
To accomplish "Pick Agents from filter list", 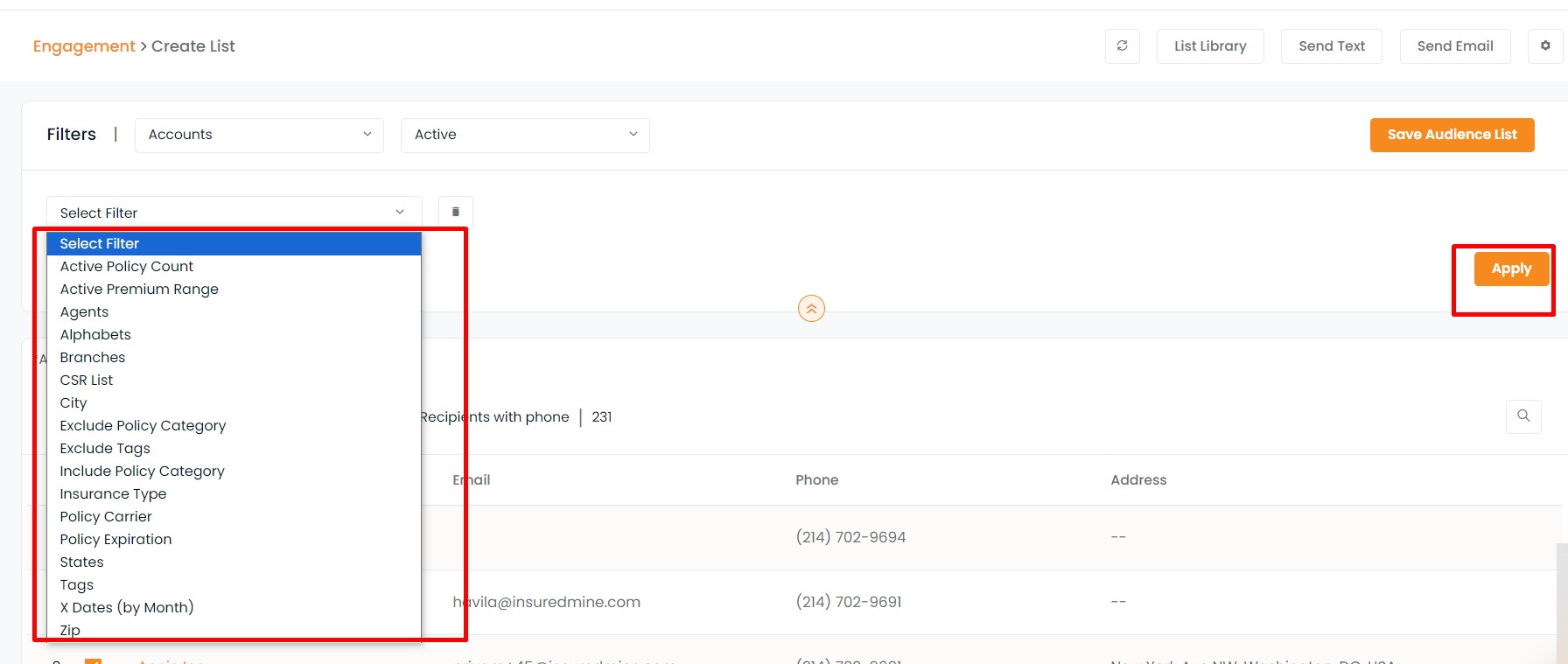I will tap(234, 312).
